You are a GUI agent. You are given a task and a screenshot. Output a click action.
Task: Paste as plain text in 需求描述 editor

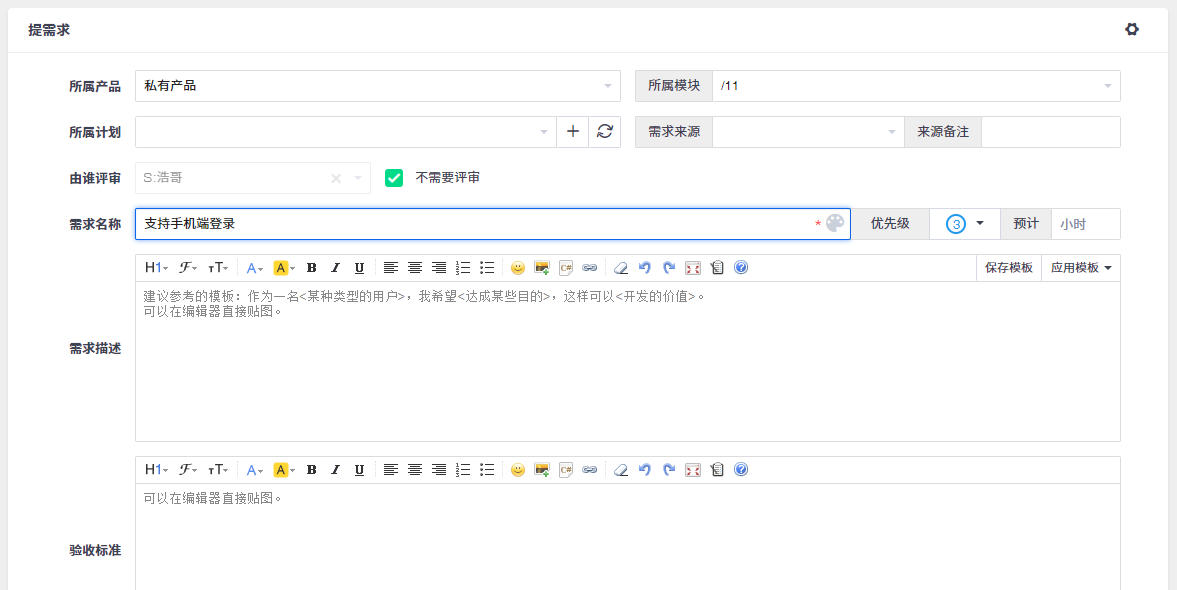[717, 267]
